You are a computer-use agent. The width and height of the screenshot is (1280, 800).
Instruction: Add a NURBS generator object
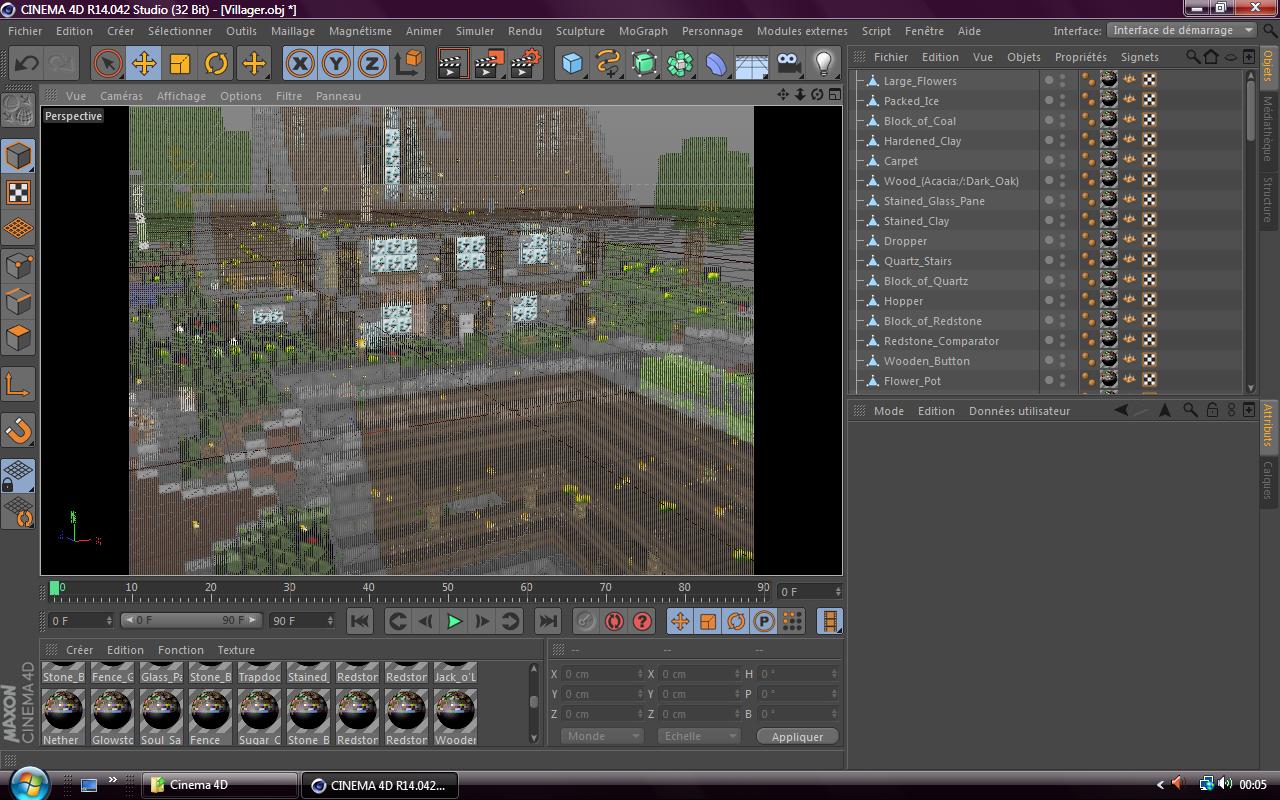tap(644, 64)
